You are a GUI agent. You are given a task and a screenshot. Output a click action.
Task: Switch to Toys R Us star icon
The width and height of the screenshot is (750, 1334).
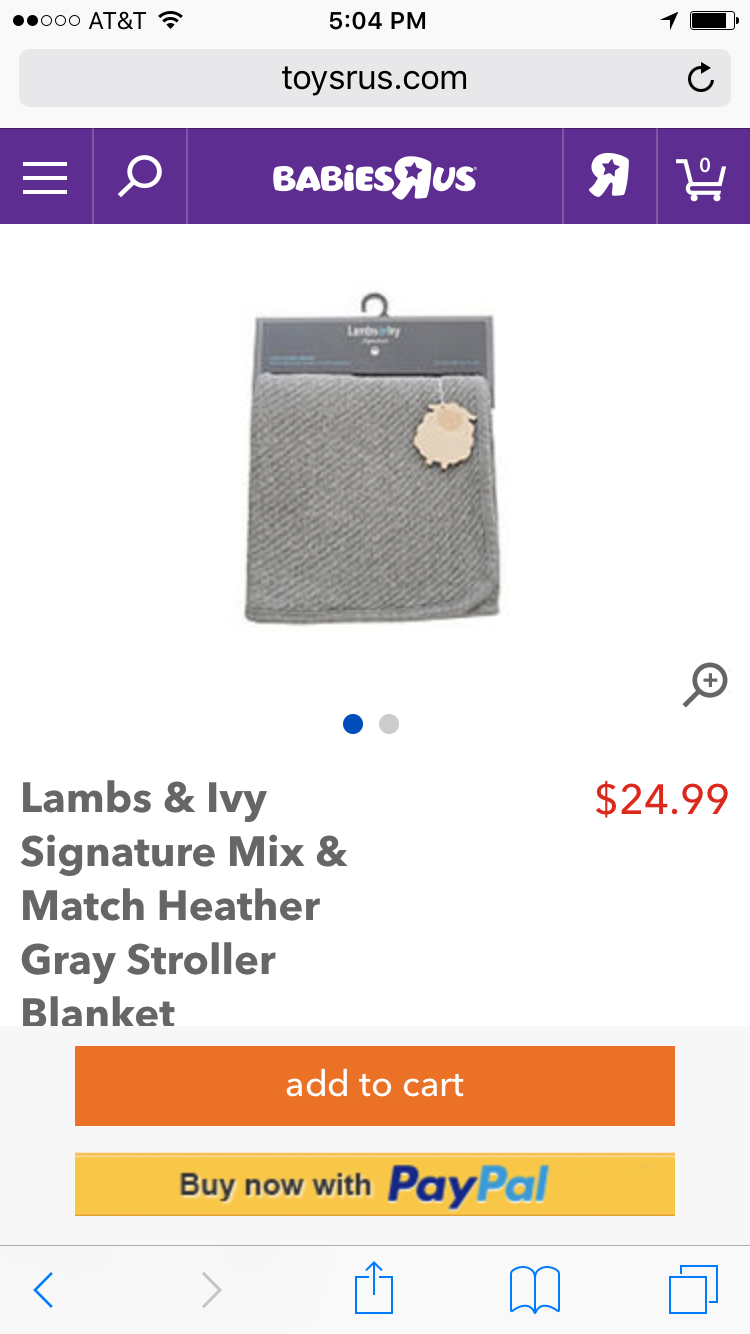click(609, 176)
